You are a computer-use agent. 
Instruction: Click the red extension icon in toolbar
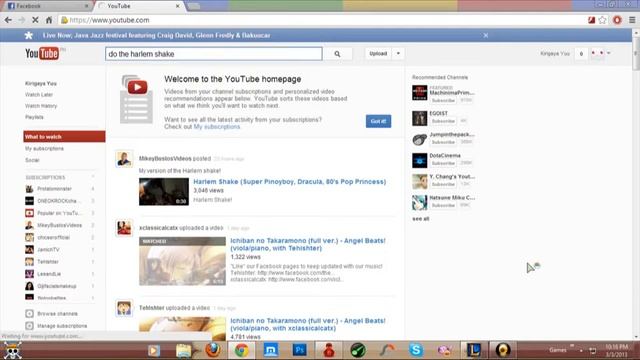[x=617, y=20]
